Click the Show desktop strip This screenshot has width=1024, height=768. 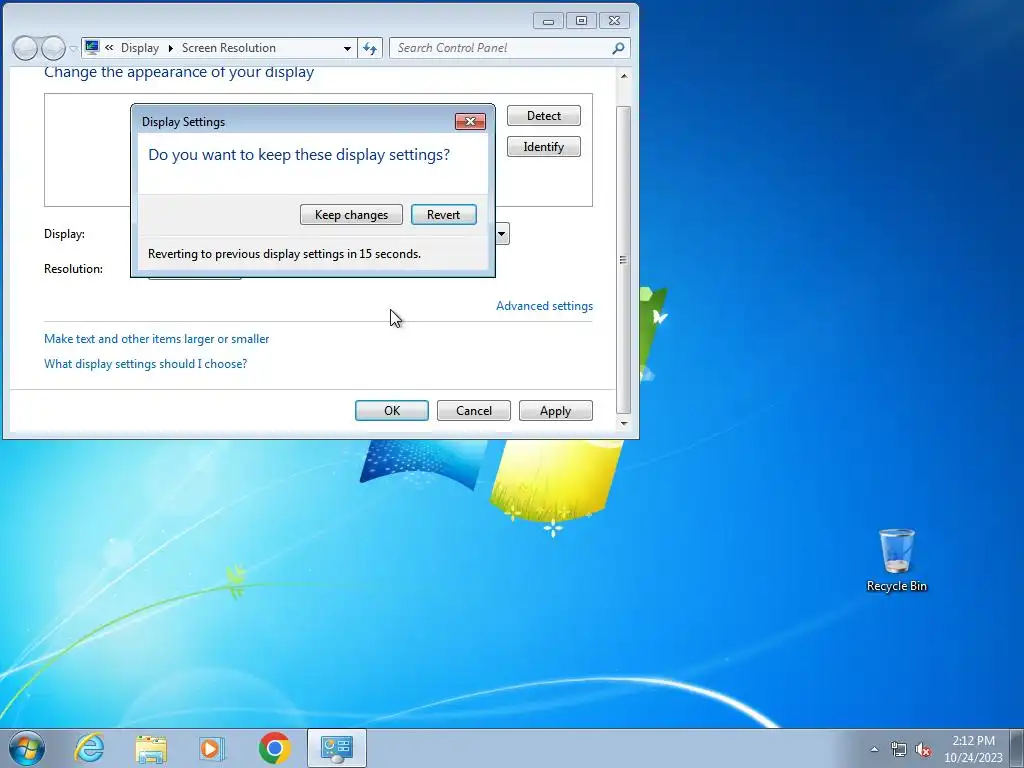pyautogui.click(x=1018, y=748)
